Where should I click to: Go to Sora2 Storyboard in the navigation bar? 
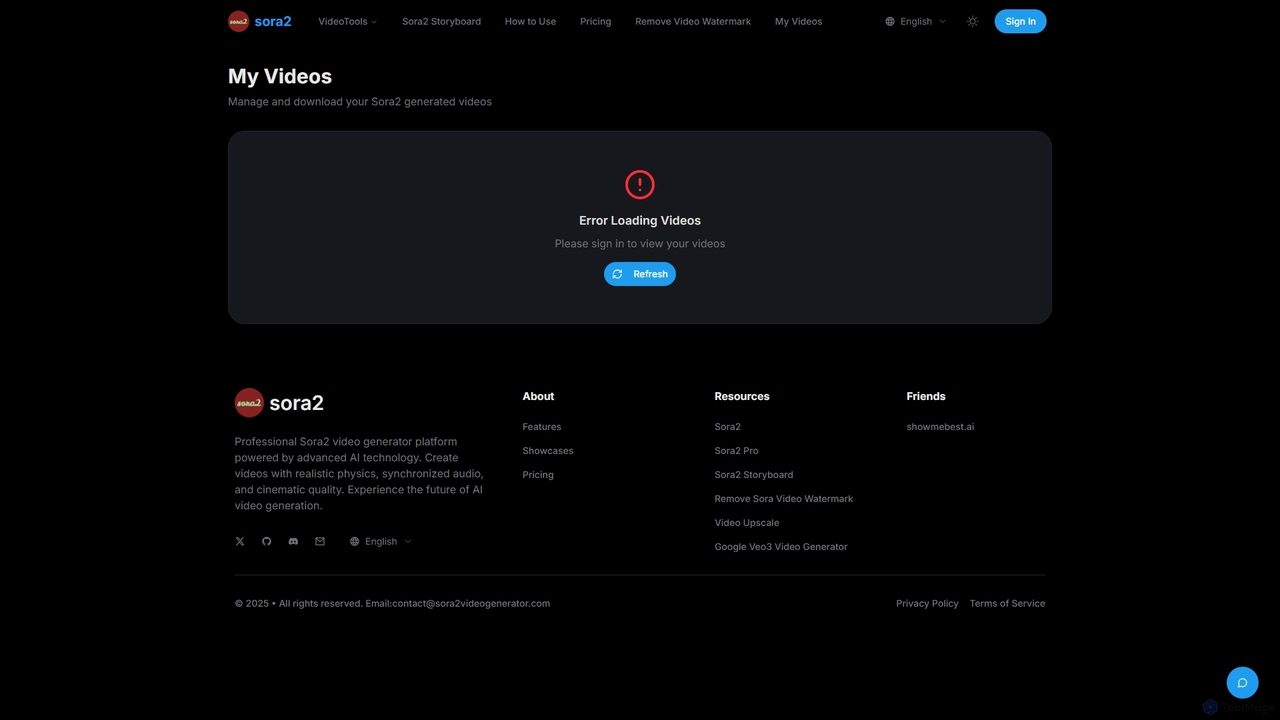(441, 21)
